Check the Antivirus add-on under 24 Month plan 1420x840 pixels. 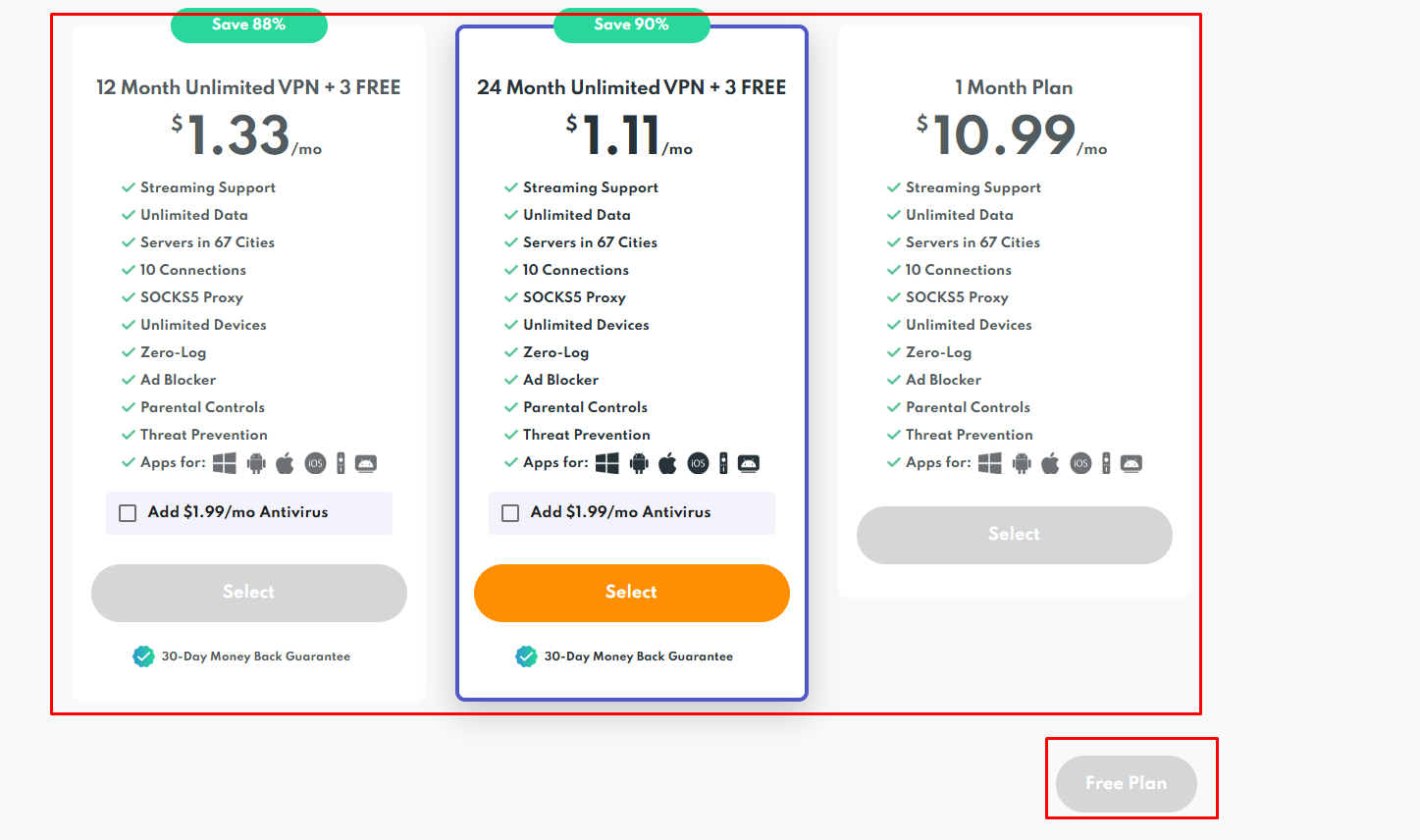509,511
